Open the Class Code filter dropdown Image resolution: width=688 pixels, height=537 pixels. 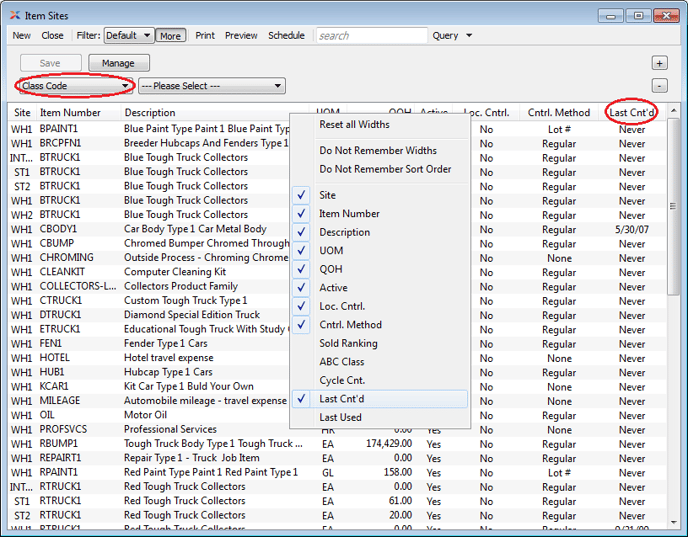(75, 86)
